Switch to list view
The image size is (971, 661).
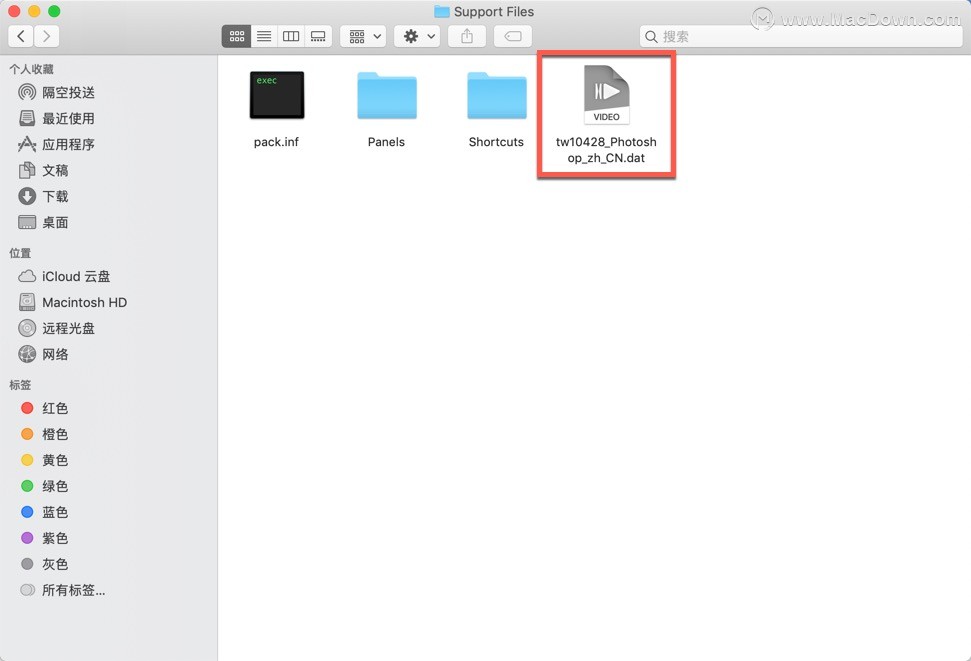pos(264,37)
